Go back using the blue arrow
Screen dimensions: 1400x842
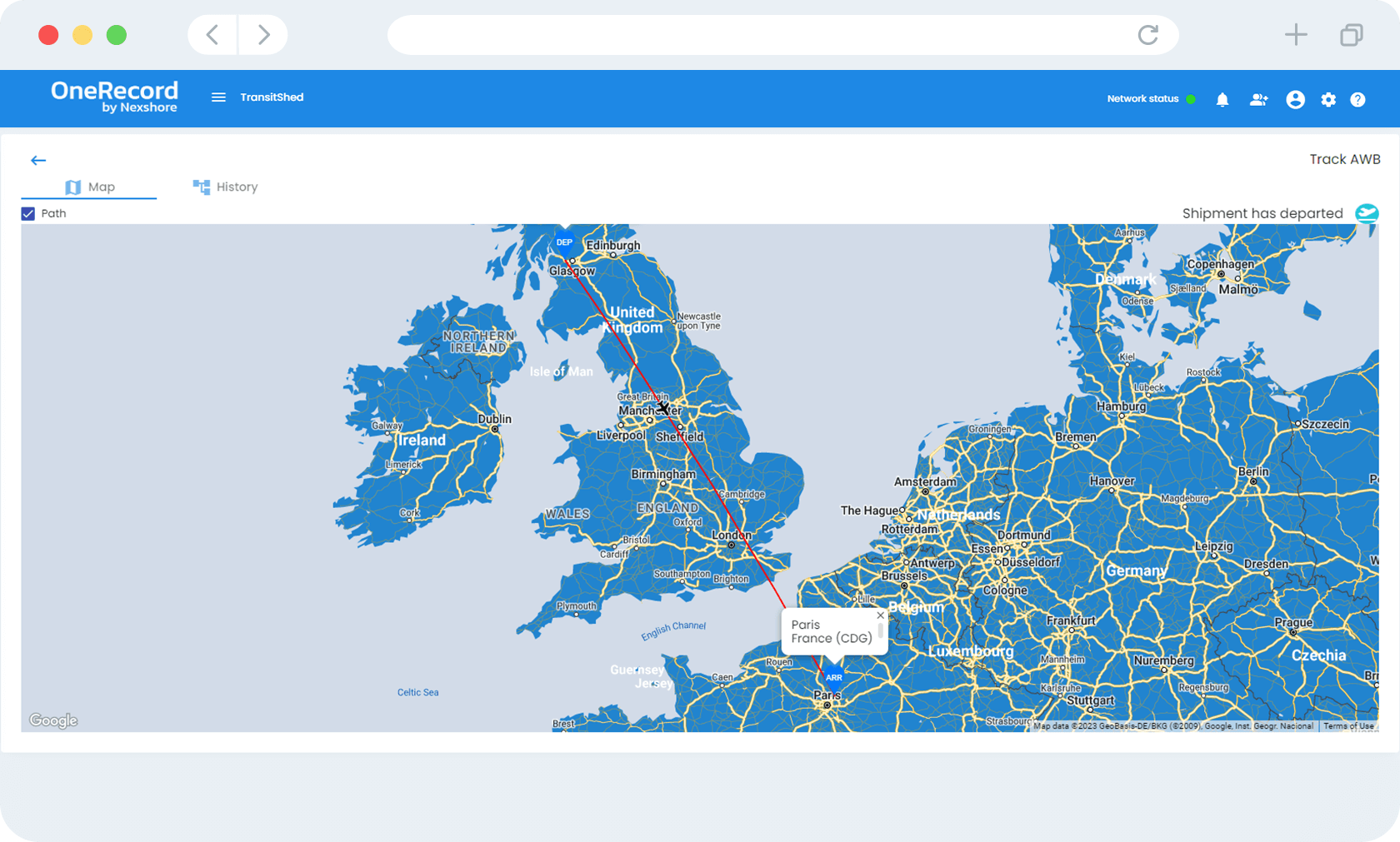(x=38, y=160)
